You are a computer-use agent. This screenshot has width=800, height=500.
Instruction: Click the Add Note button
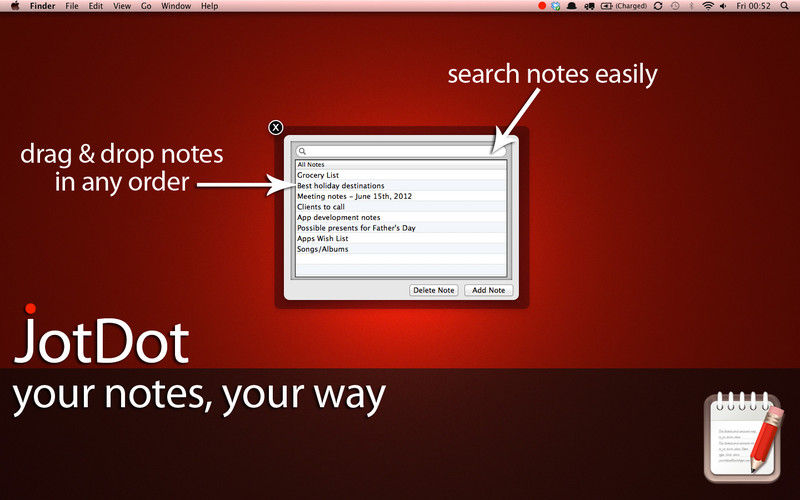(488, 290)
